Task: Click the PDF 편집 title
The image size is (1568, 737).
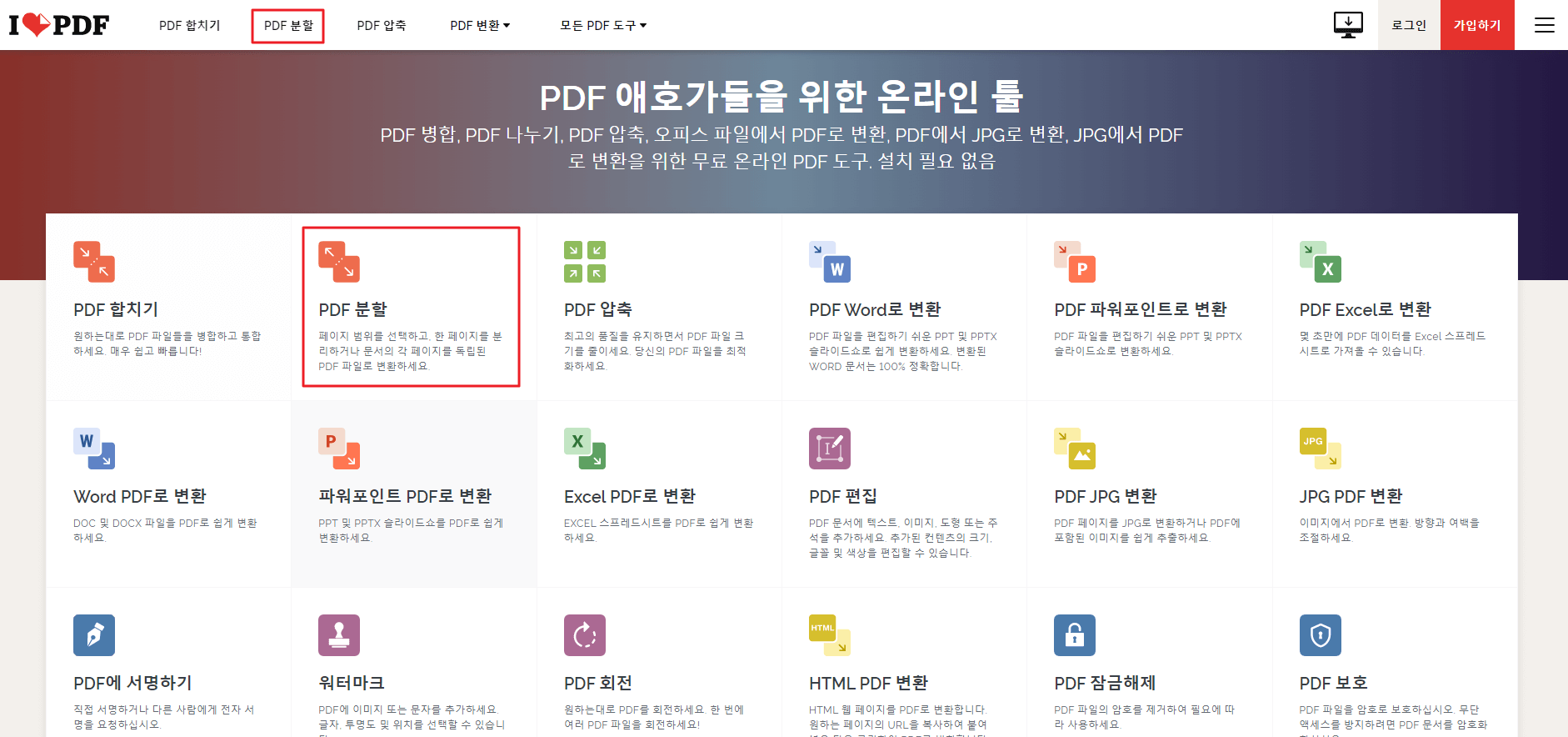Action: [x=843, y=496]
